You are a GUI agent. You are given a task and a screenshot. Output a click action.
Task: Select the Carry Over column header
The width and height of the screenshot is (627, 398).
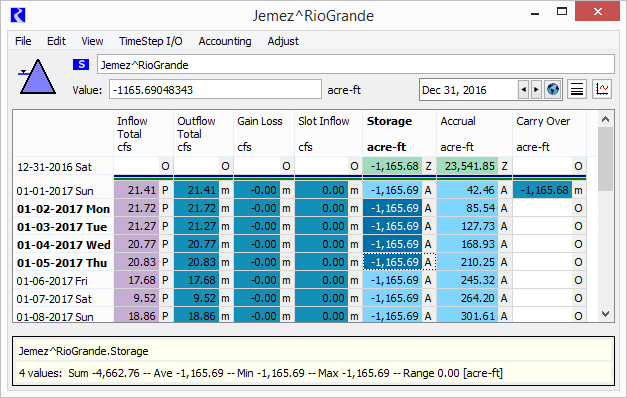549,134
